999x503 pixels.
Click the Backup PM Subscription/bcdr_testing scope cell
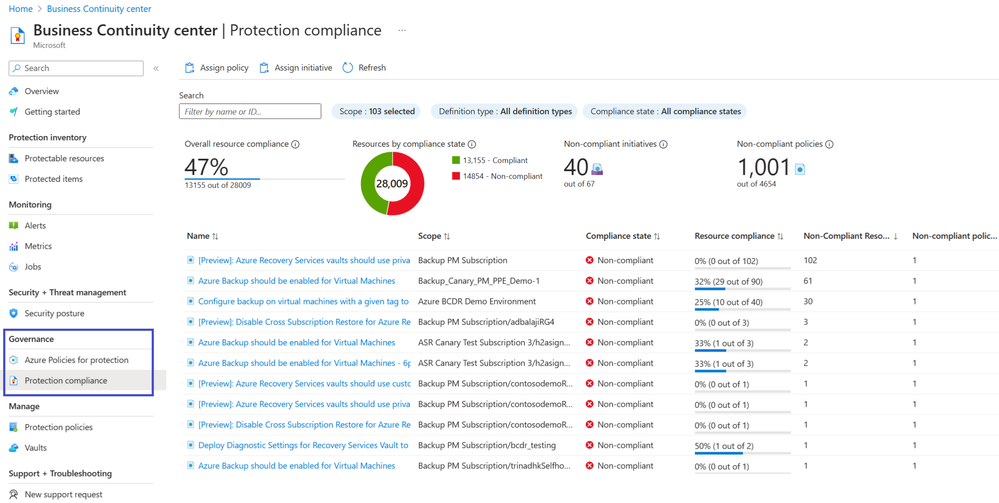487,445
